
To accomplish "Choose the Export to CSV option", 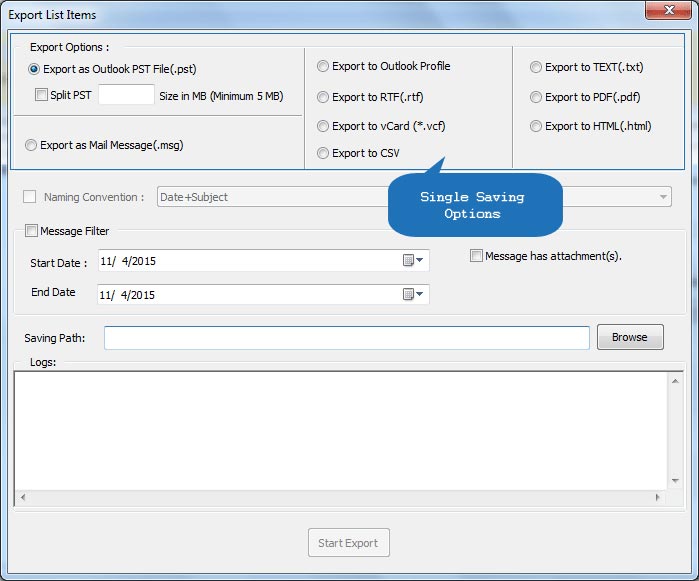I will pos(323,153).
